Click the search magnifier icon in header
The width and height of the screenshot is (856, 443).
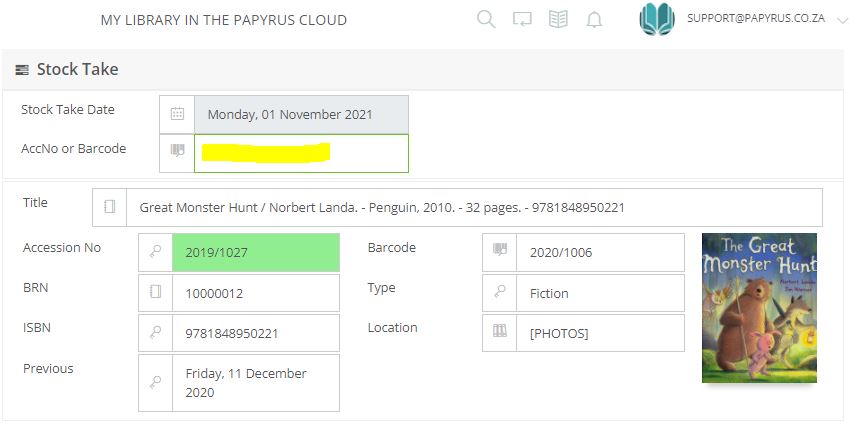[x=486, y=20]
